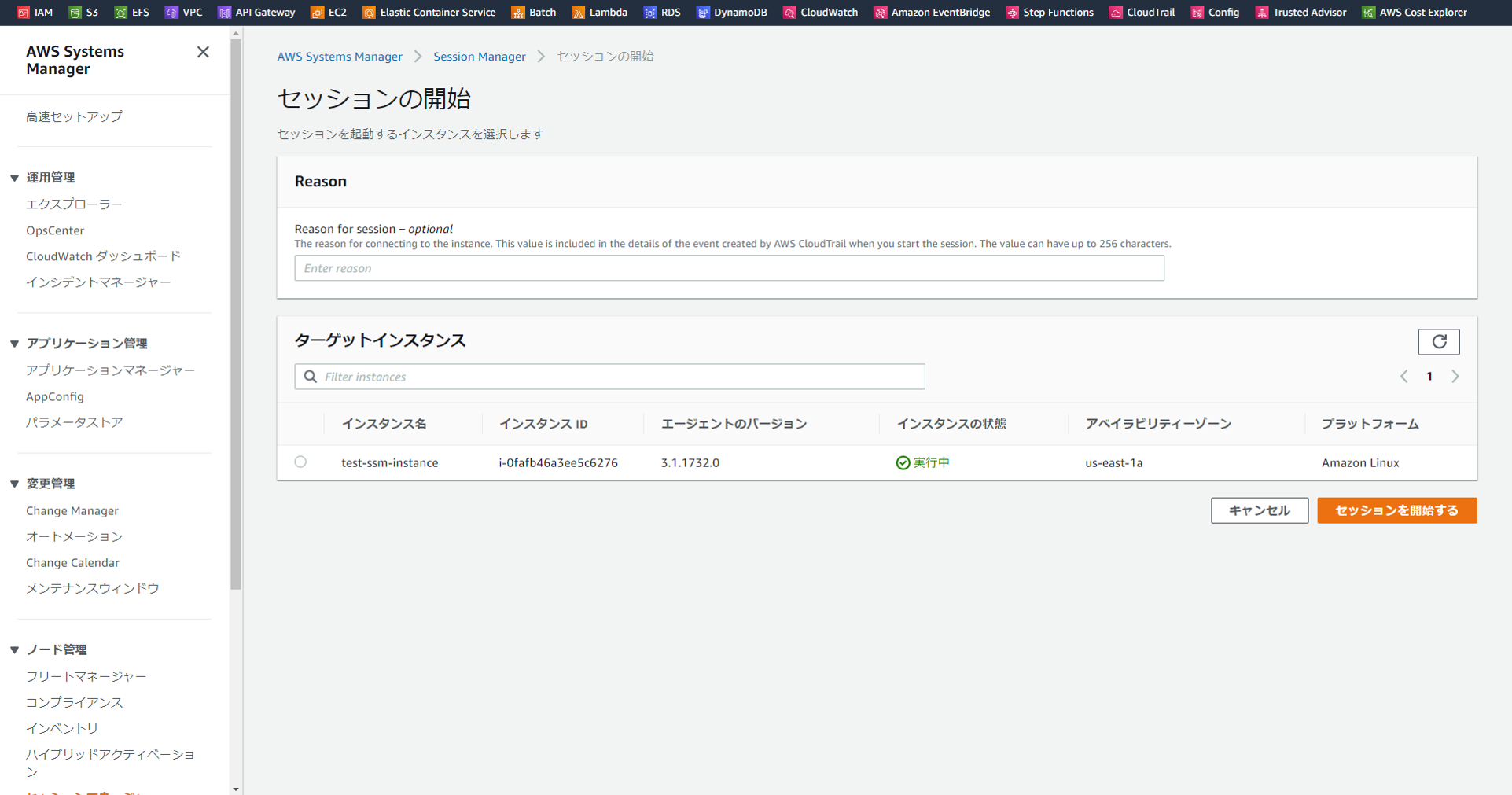The width and height of the screenshot is (1512, 795).
Task: Collapse the 変更管理 section
Action: tap(13, 483)
